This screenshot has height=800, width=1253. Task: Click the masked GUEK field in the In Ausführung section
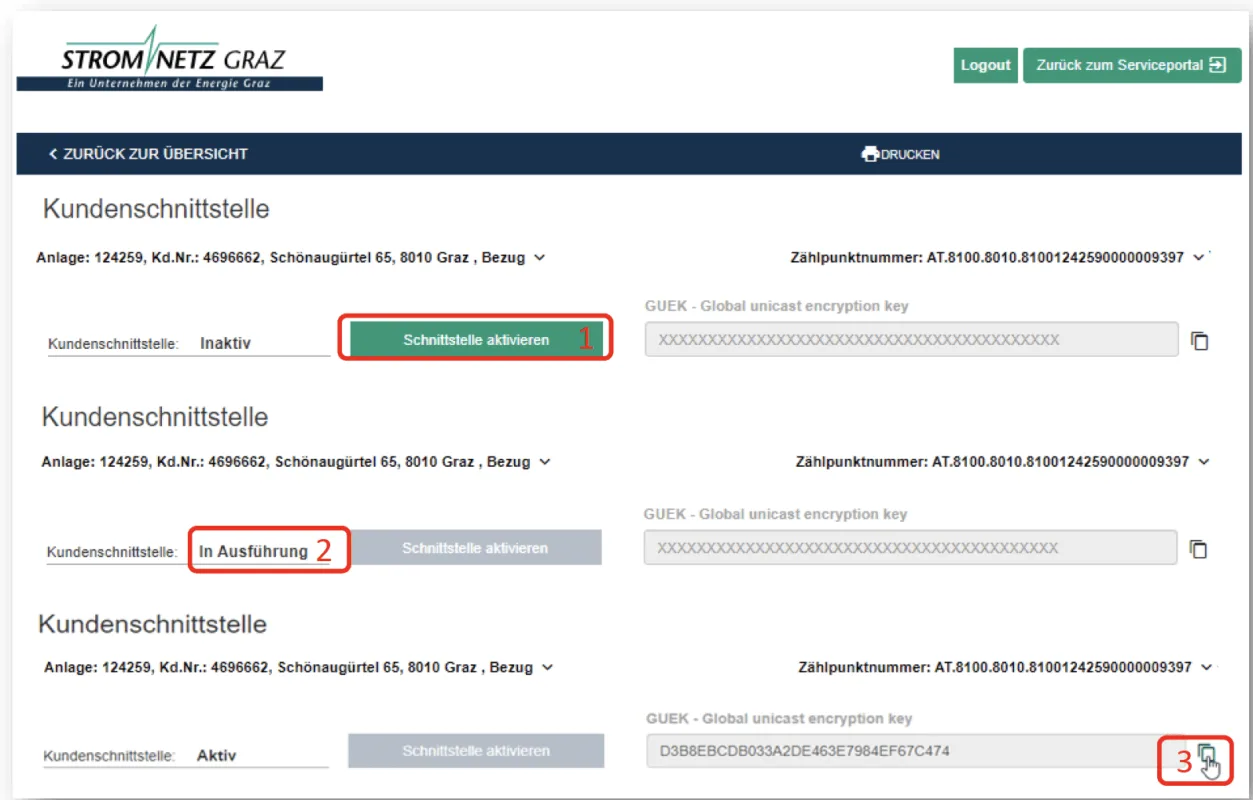(911, 548)
